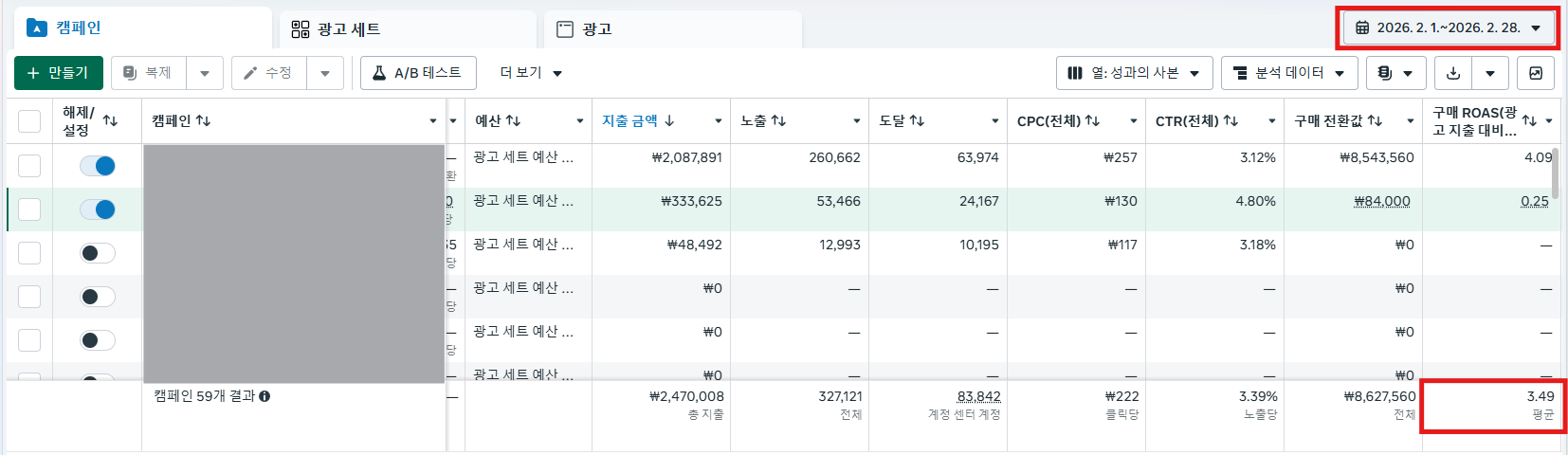Click the underlined ₩84,000 conversion value

[1382, 201]
